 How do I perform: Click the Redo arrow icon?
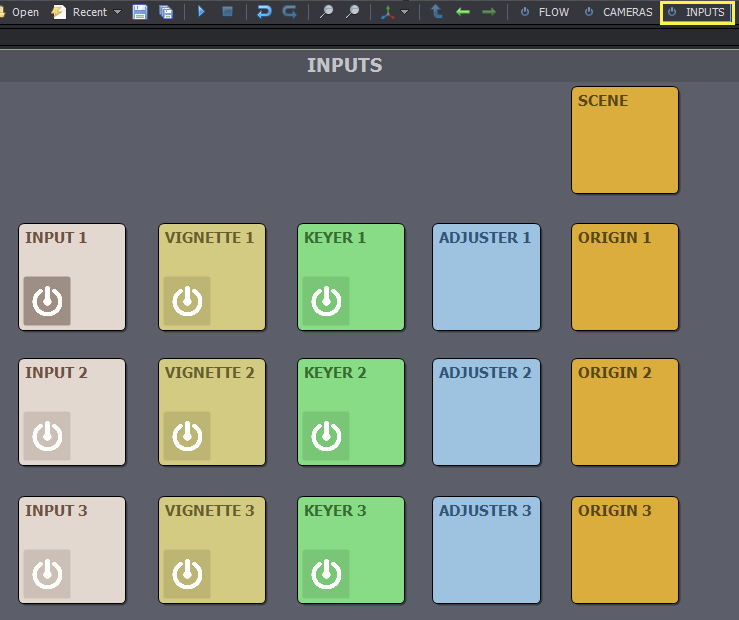(290, 12)
